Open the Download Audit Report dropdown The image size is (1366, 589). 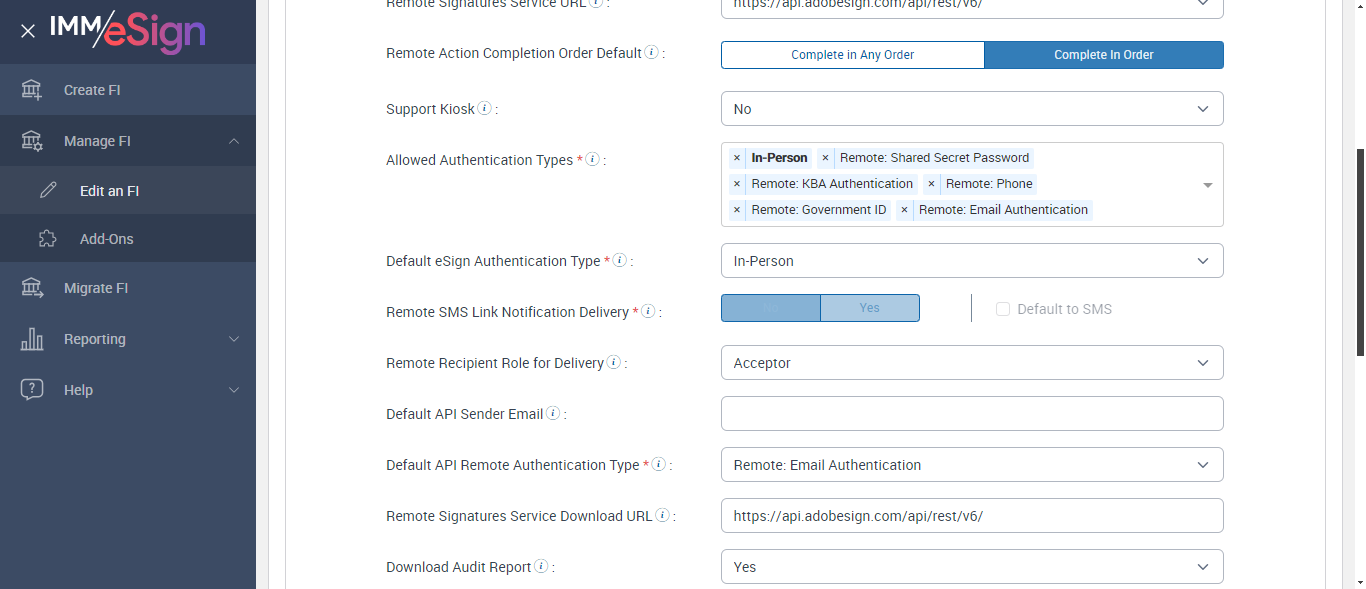tap(971, 567)
